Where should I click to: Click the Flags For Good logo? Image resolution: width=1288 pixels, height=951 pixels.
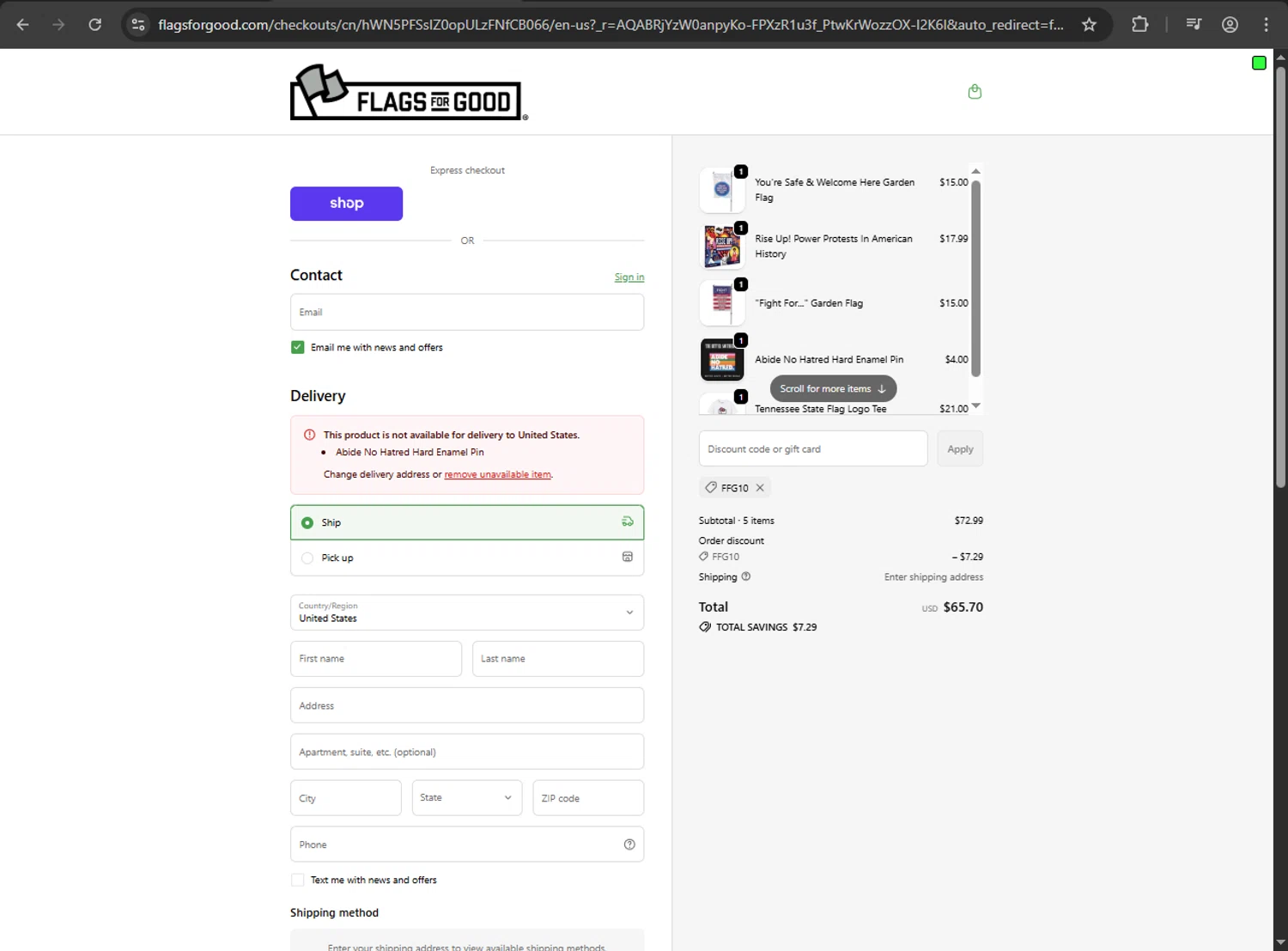(x=409, y=92)
